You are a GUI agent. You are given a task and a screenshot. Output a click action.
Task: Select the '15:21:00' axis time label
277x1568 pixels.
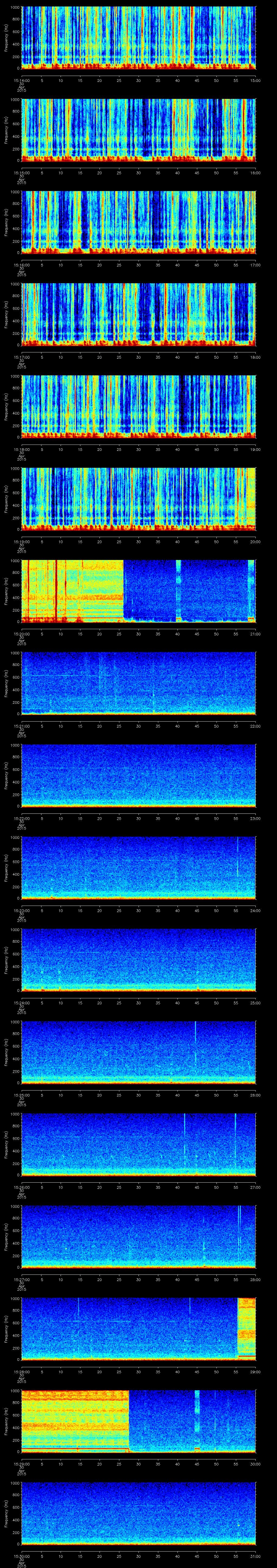21,726
